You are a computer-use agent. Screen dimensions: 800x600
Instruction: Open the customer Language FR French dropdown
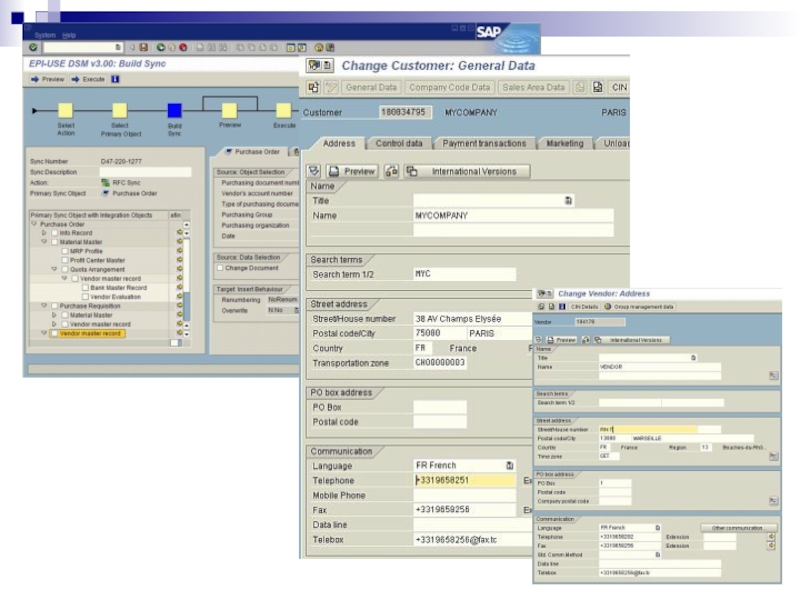(x=509, y=465)
